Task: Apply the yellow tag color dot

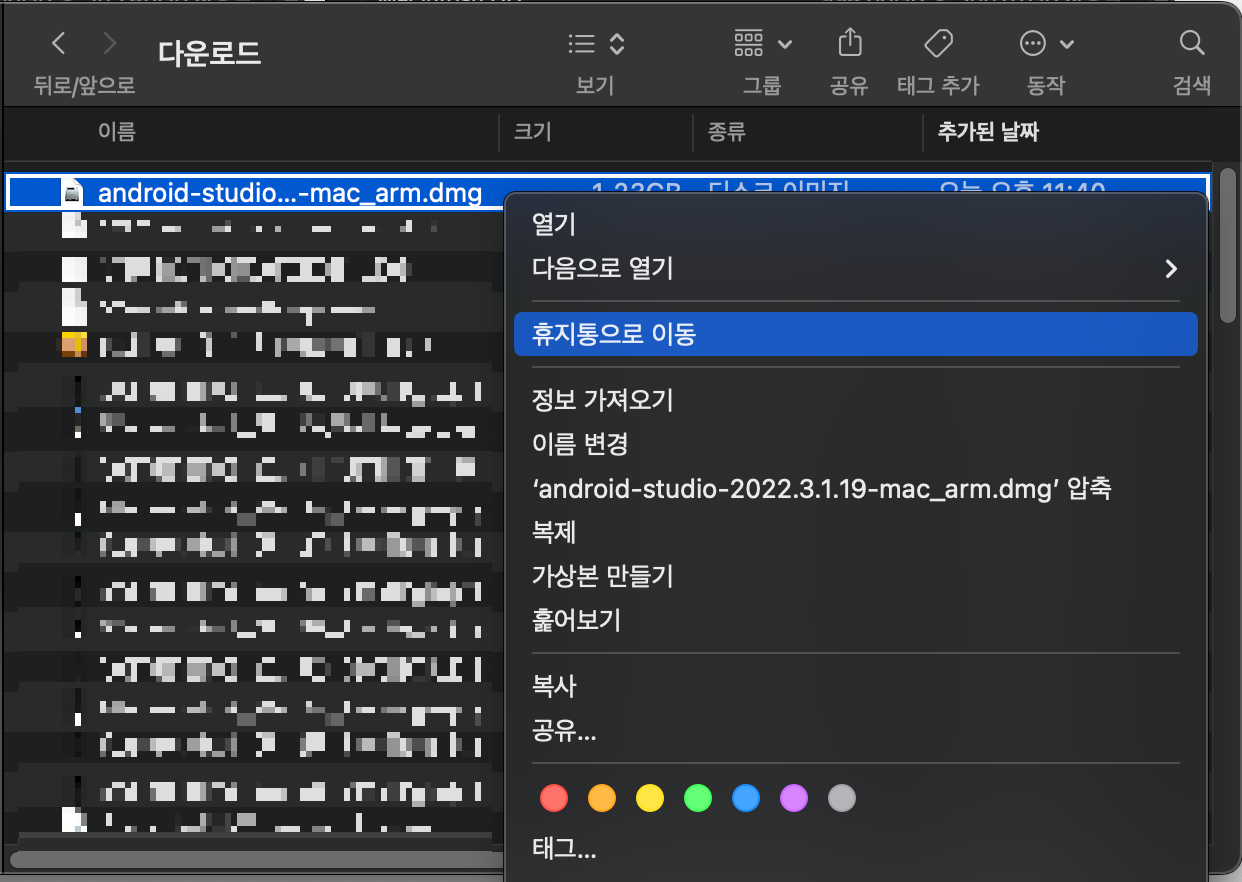Action: tap(650, 798)
